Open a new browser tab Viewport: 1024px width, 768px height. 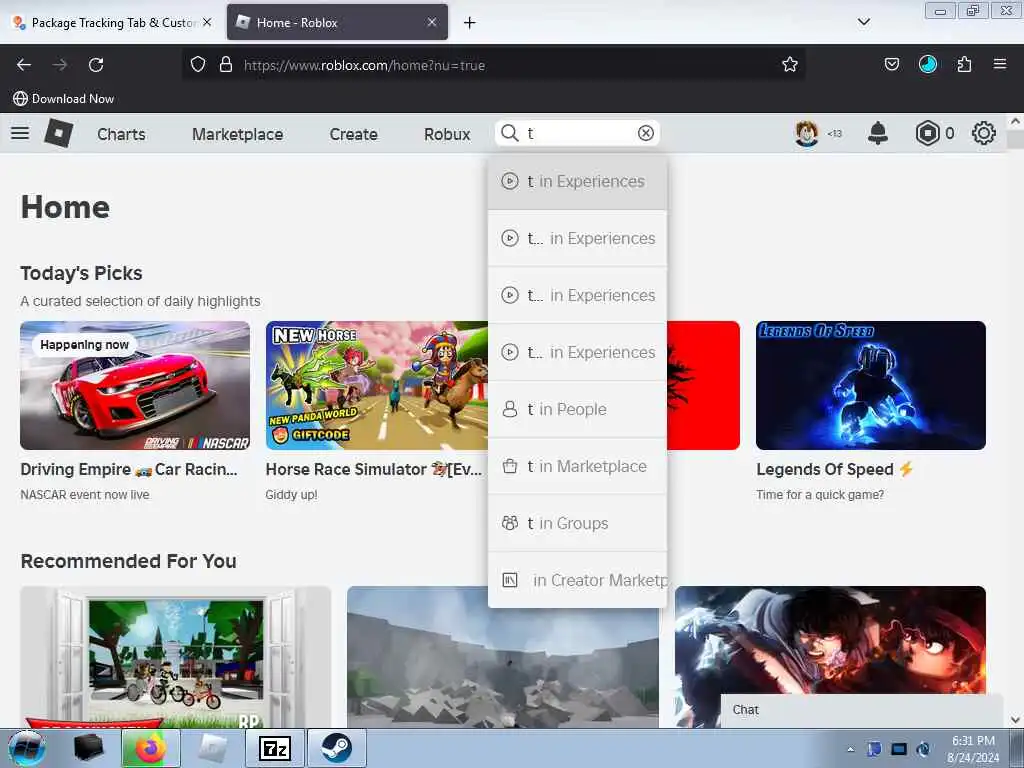(470, 23)
